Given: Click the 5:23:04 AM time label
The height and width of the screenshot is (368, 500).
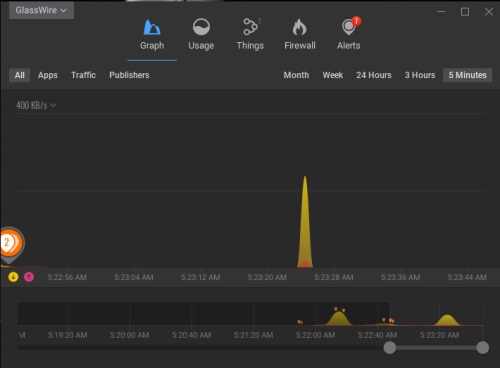Looking at the screenshot, I should pos(134,277).
